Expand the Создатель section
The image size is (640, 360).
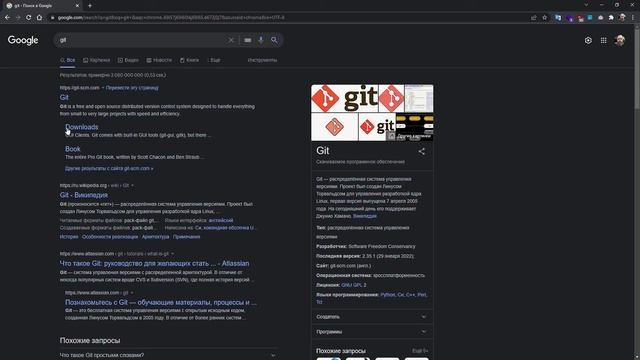372,317
